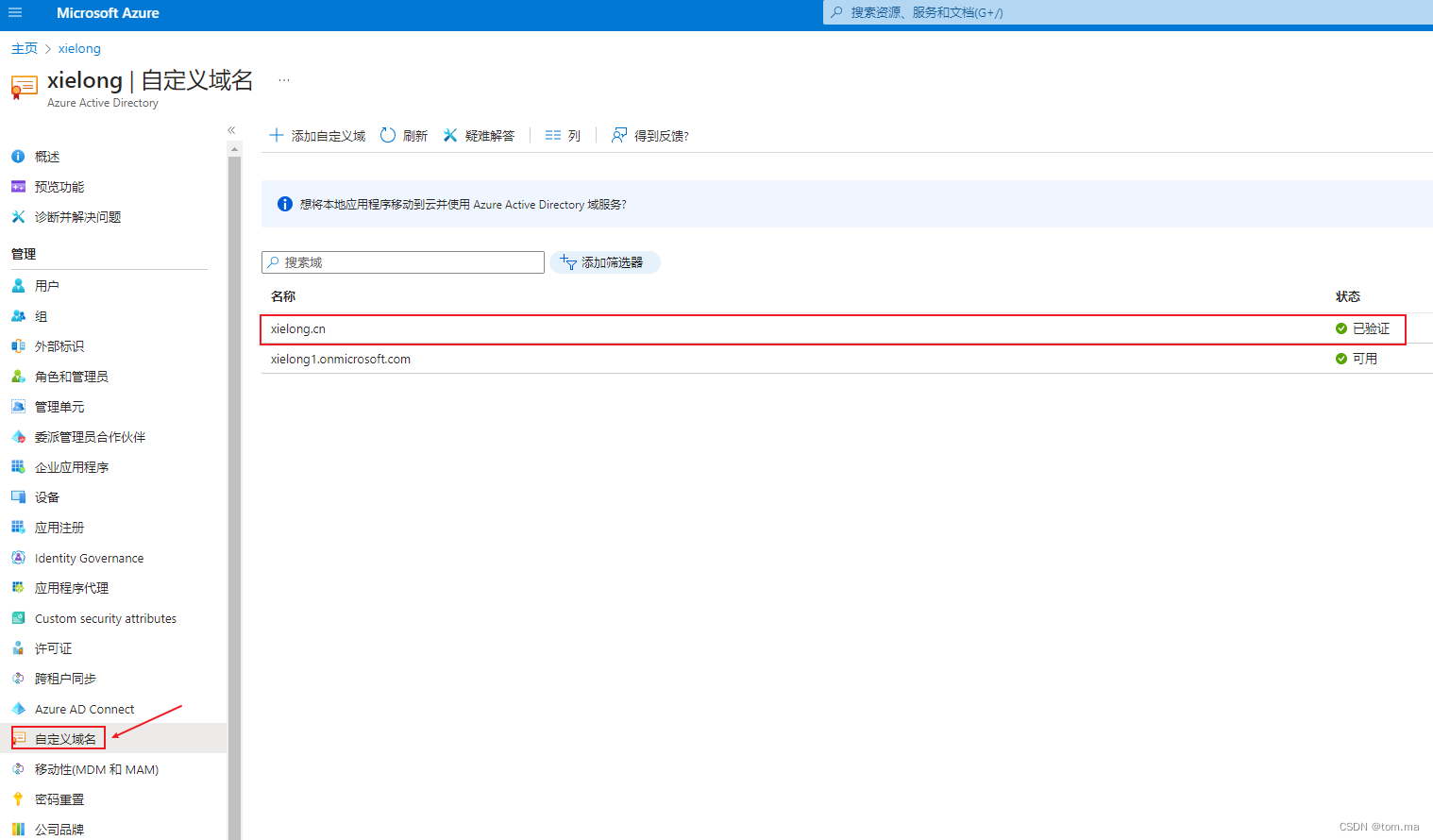Click the 组 group icon
Viewport: 1433px width, 840px height.
18,316
